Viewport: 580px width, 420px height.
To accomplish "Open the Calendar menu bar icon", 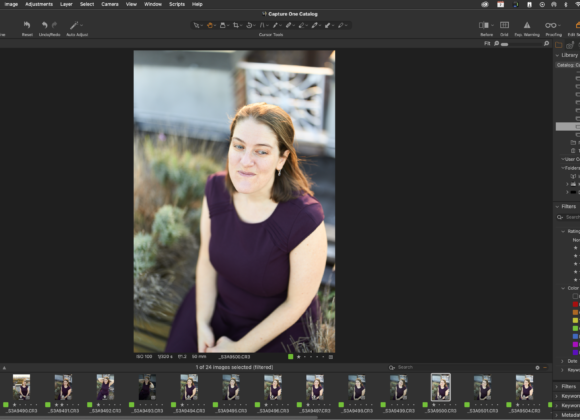I will click(500, 4).
